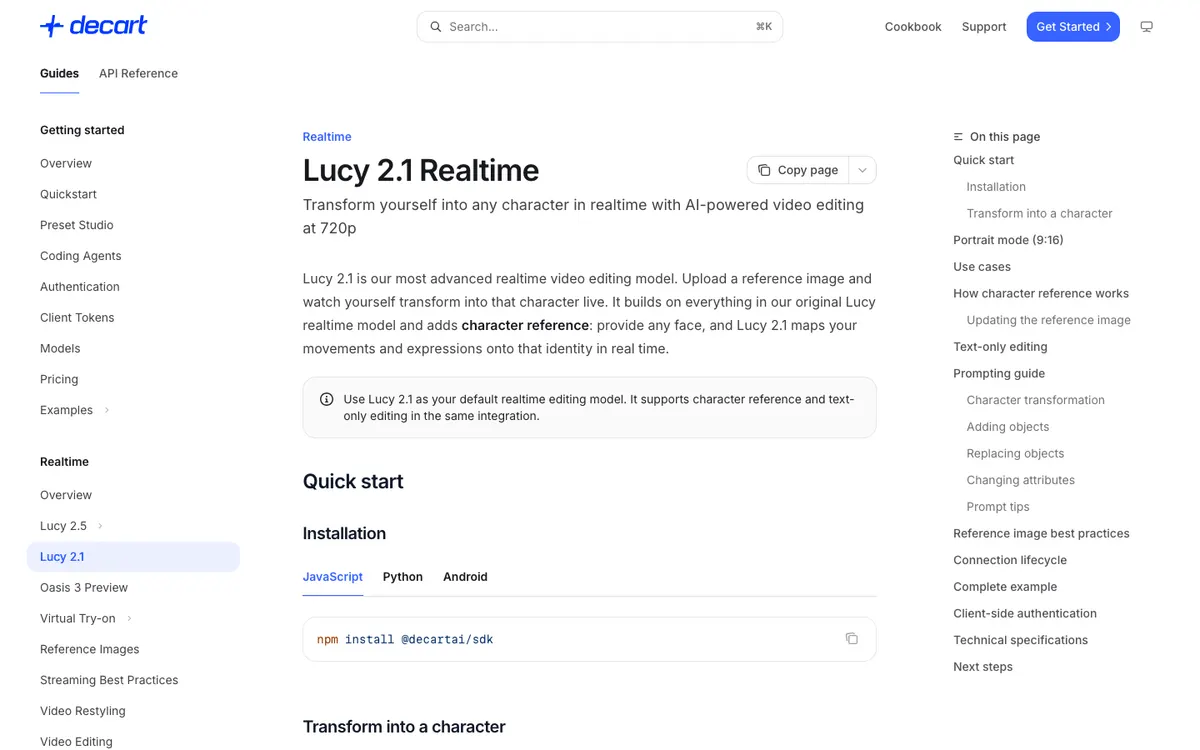Select the JavaScript code tab
The height and width of the screenshot is (750, 1200).
tap(333, 577)
